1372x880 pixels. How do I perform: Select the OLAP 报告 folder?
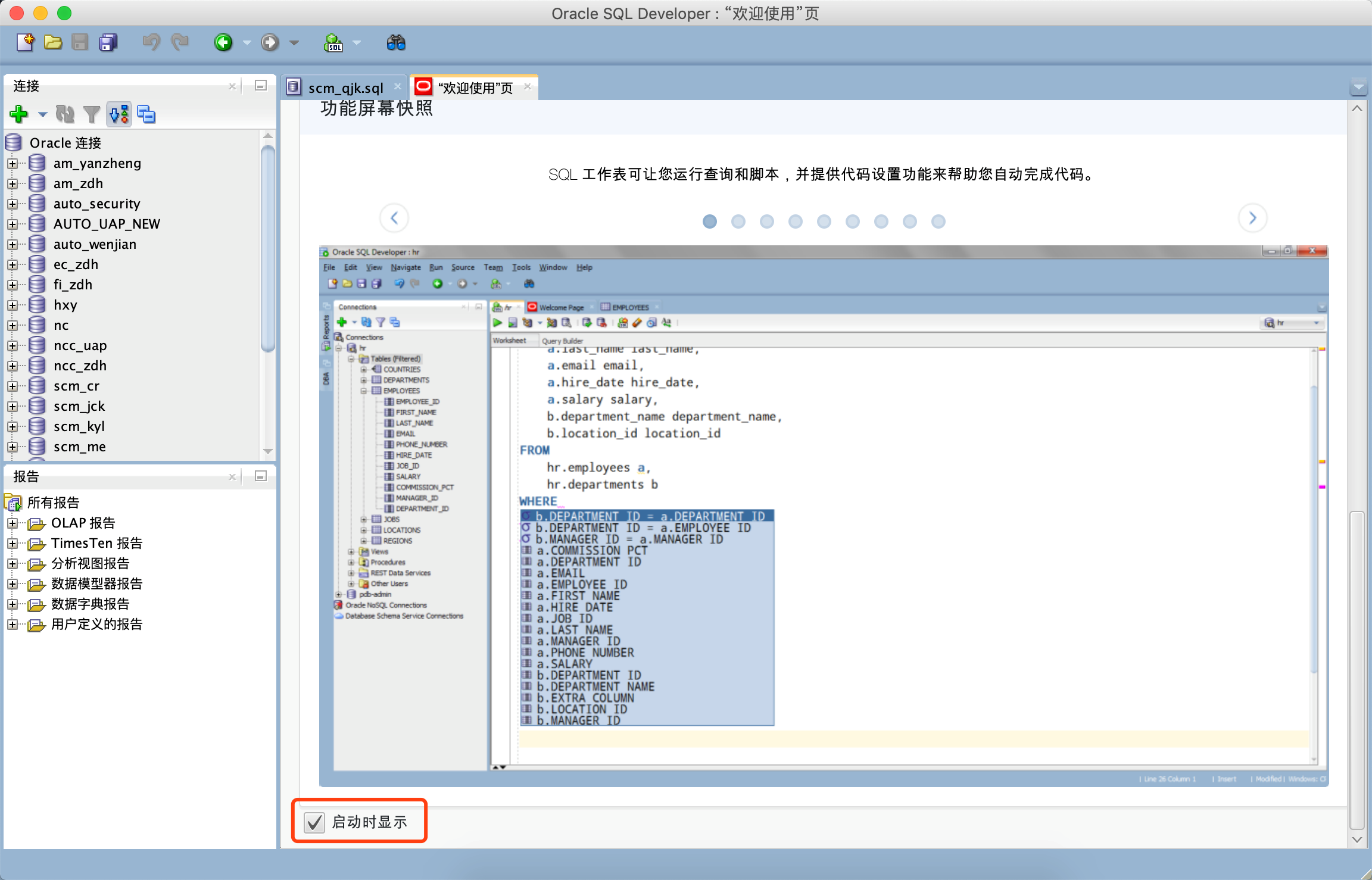[x=83, y=523]
